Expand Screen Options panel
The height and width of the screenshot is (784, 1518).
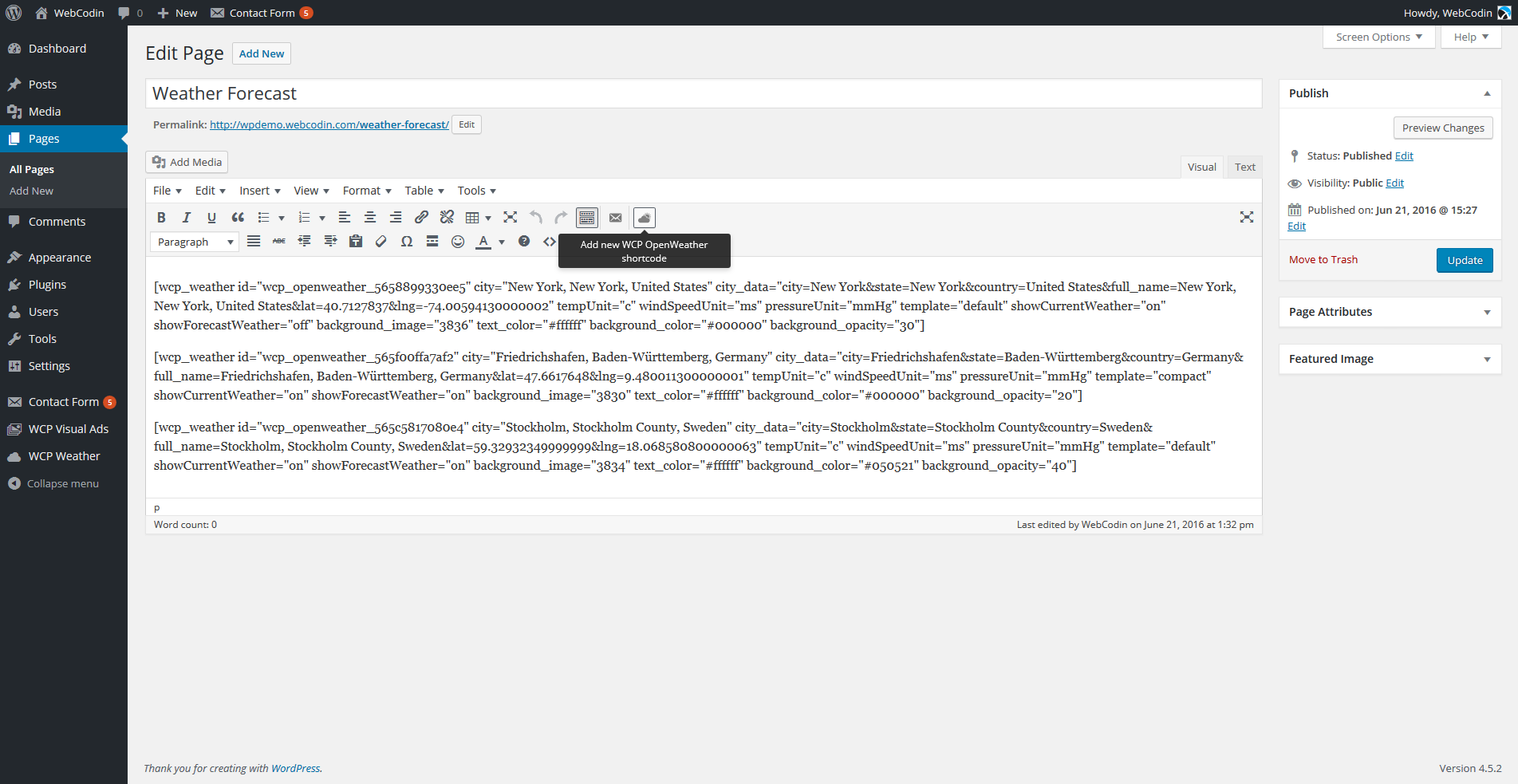pos(1379,37)
